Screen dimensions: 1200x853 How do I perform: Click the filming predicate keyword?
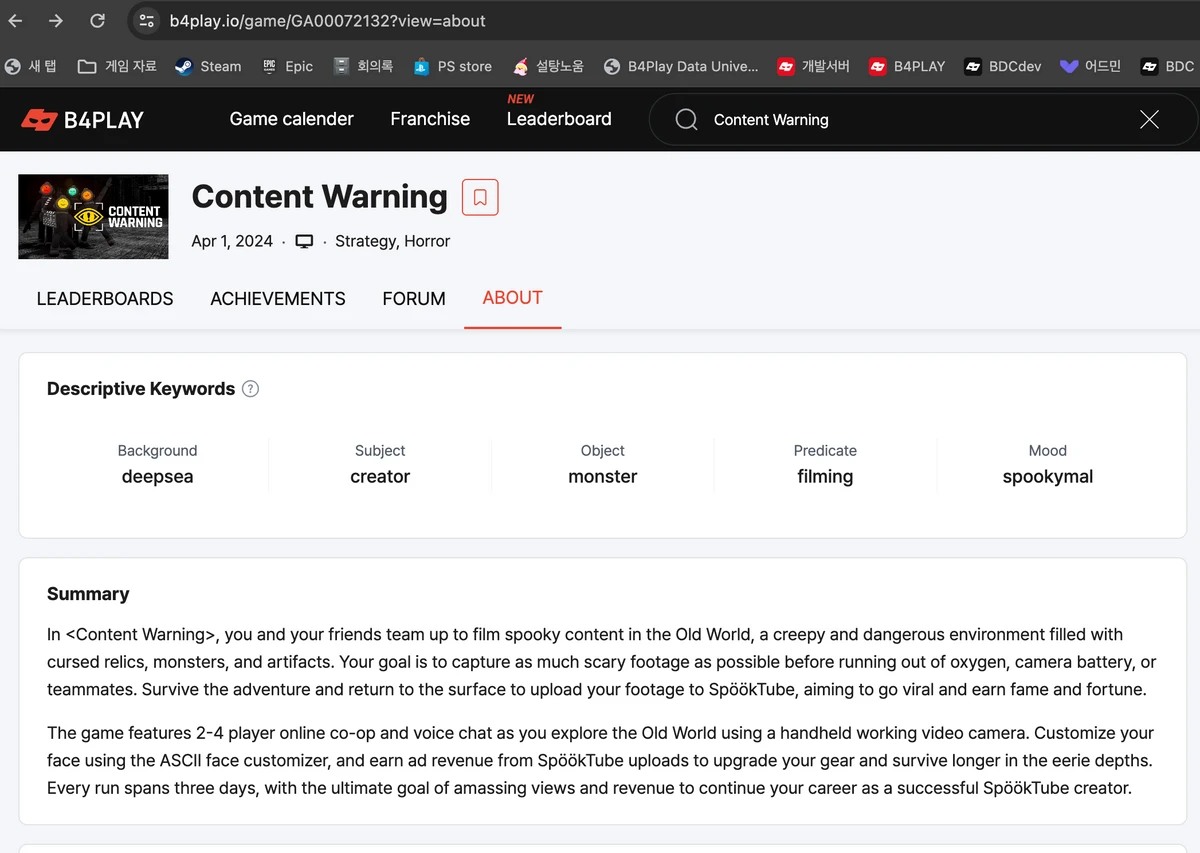pos(825,477)
